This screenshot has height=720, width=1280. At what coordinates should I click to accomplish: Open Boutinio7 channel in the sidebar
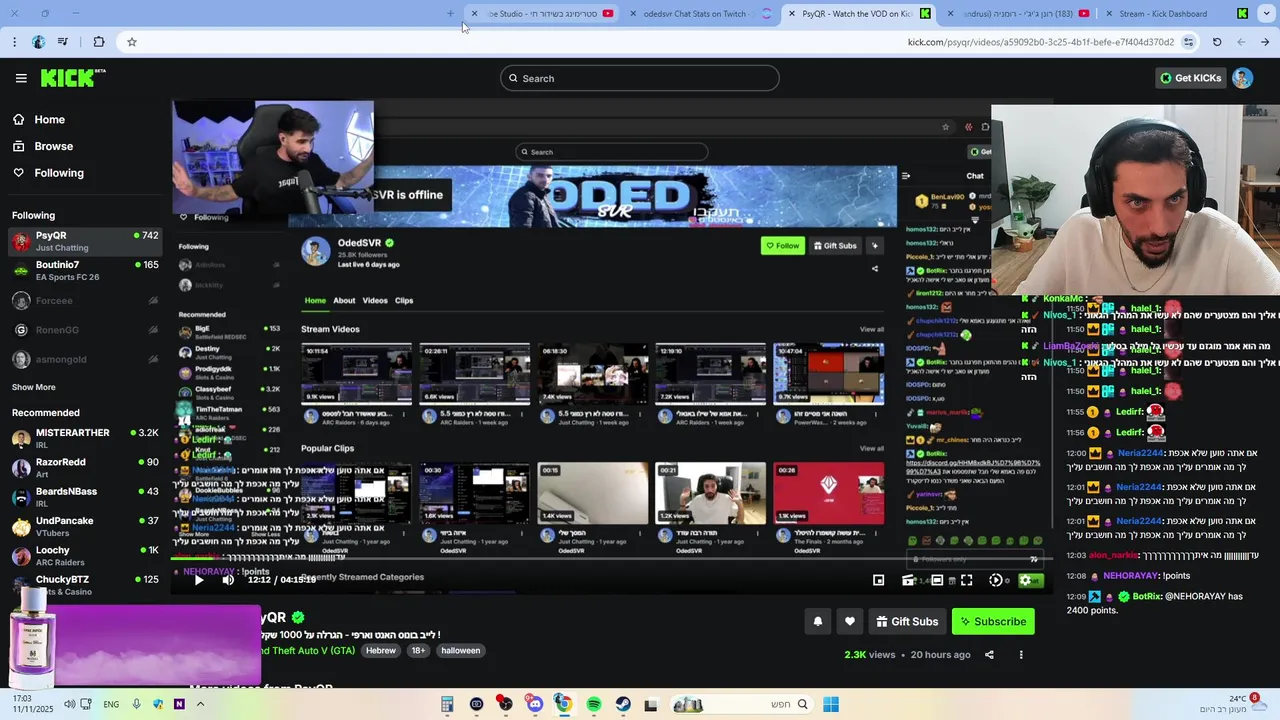(x=85, y=270)
